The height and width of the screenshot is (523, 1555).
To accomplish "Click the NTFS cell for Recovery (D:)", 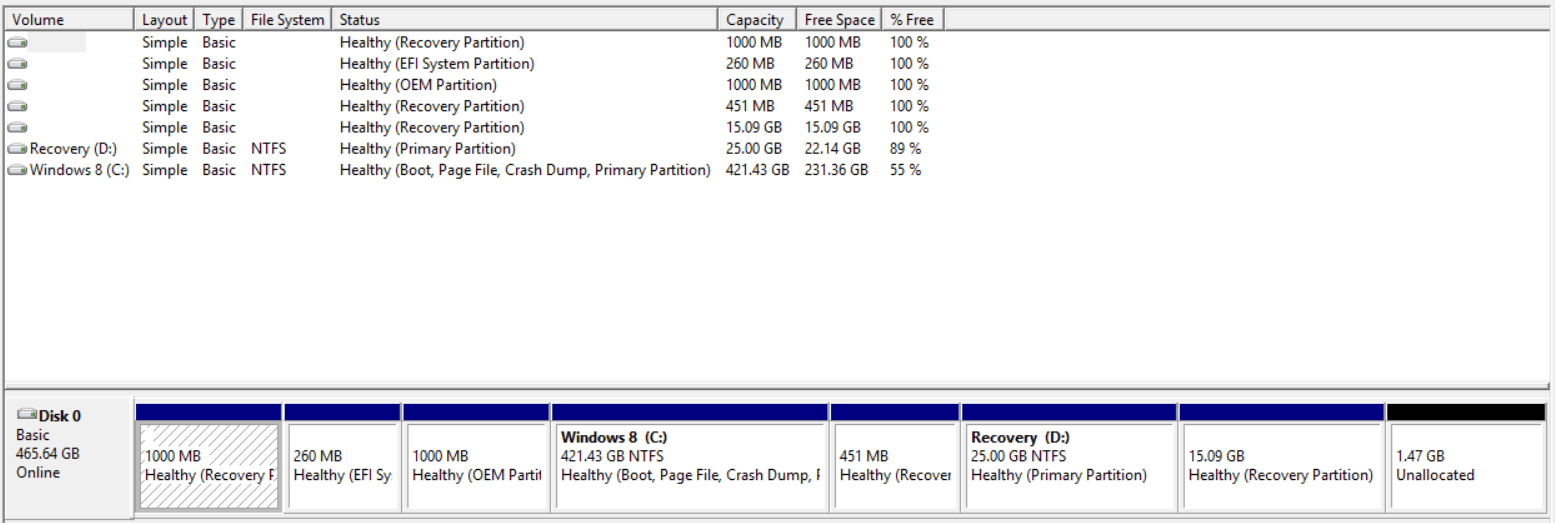I will pyautogui.click(x=269, y=149).
